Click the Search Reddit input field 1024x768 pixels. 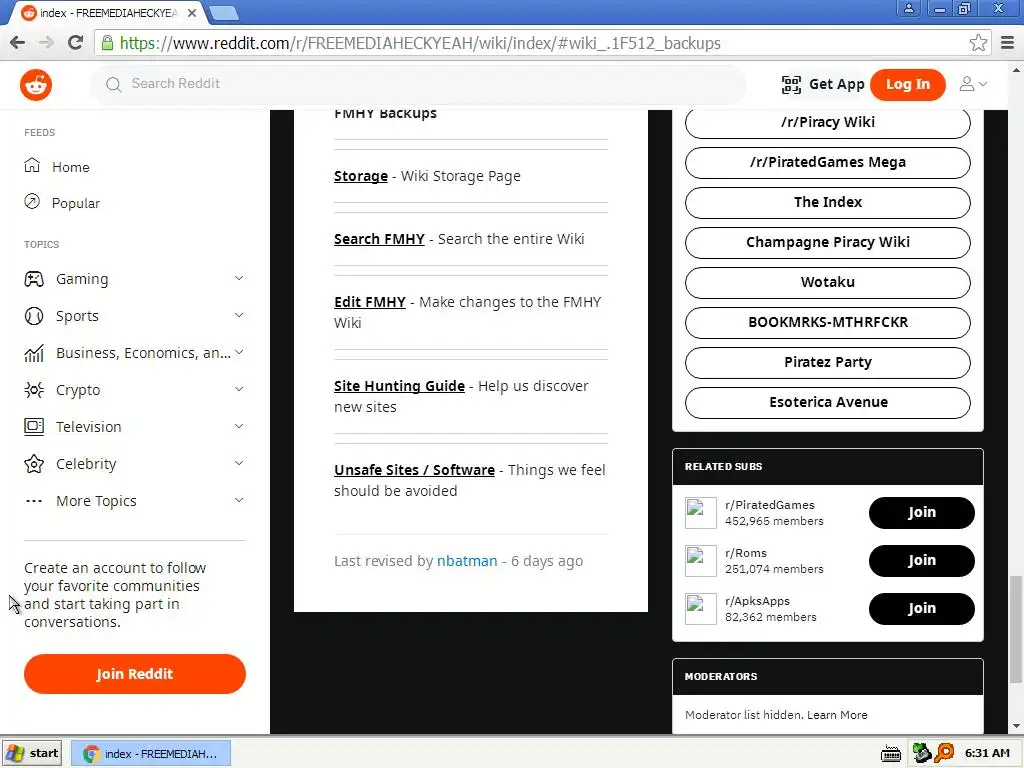418,84
